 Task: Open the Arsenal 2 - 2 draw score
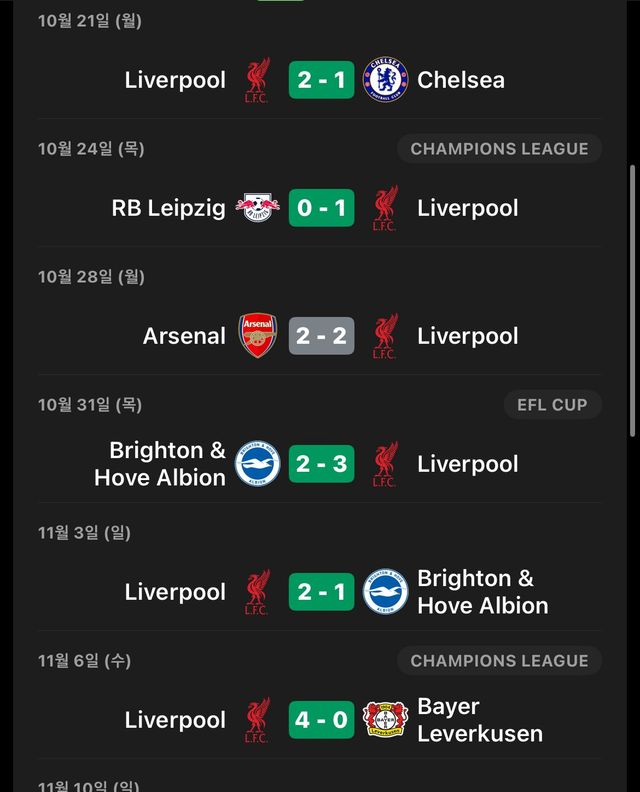[x=321, y=336]
